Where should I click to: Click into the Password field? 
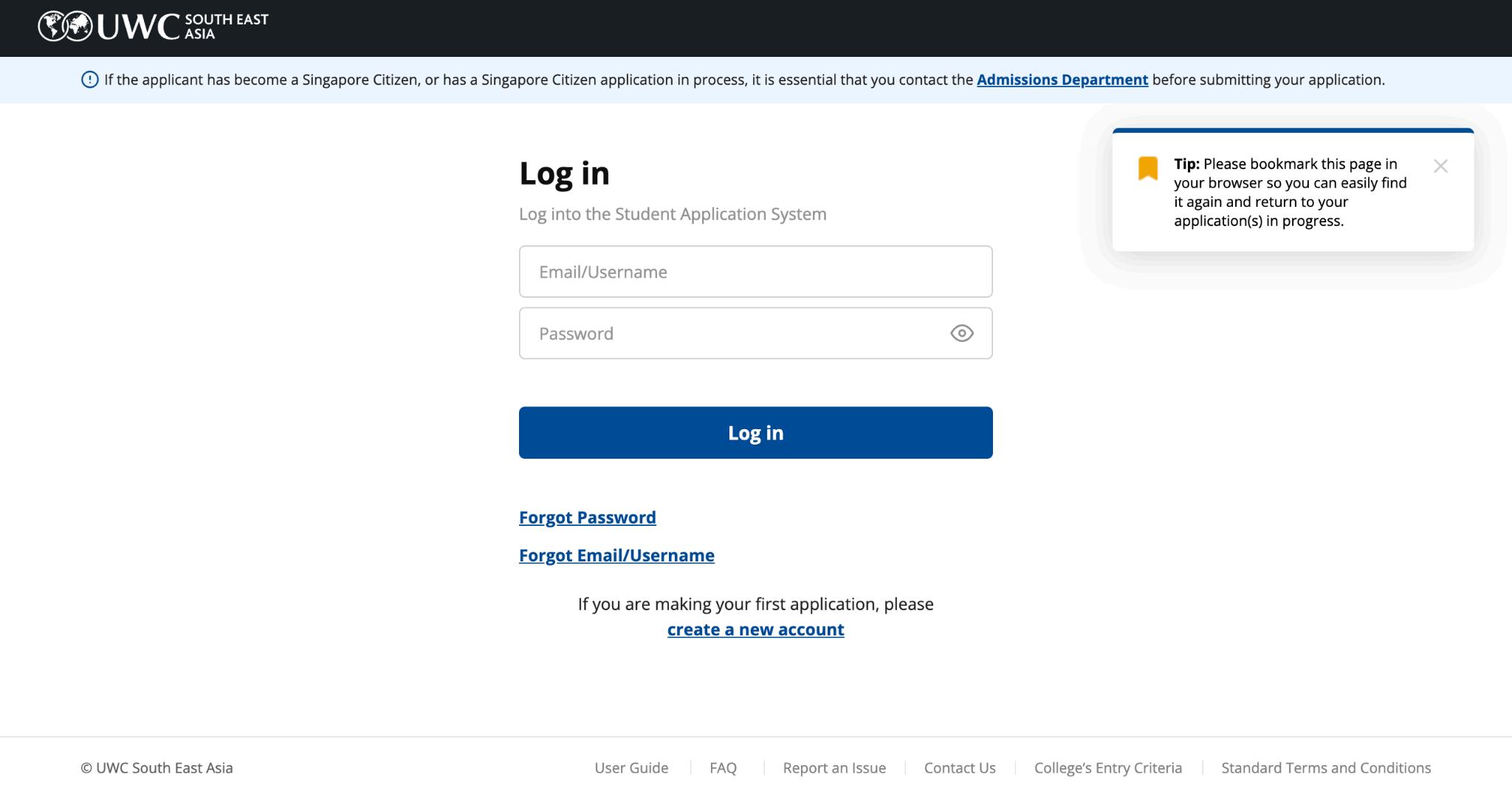pyautogui.click(x=731, y=333)
